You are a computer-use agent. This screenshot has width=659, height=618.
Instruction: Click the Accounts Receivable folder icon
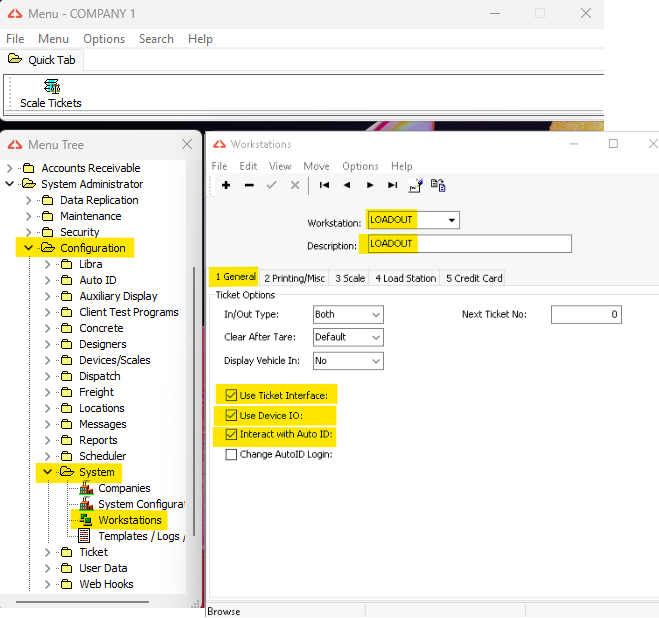29,168
